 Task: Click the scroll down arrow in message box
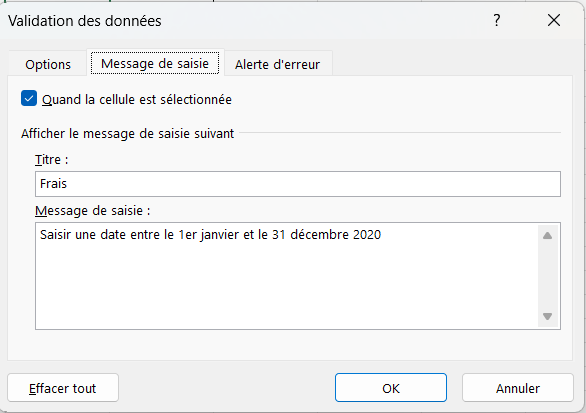coord(548,317)
